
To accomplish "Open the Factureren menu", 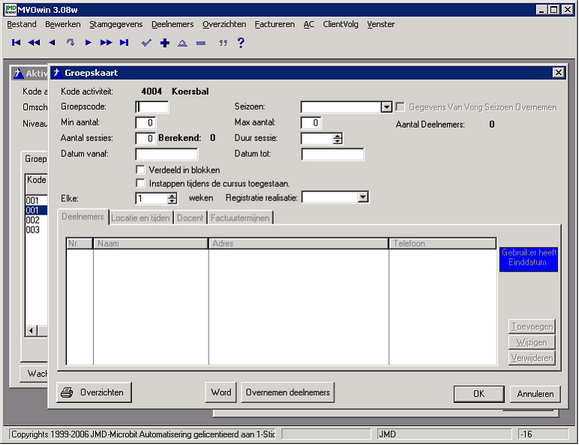I will (x=275, y=24).
